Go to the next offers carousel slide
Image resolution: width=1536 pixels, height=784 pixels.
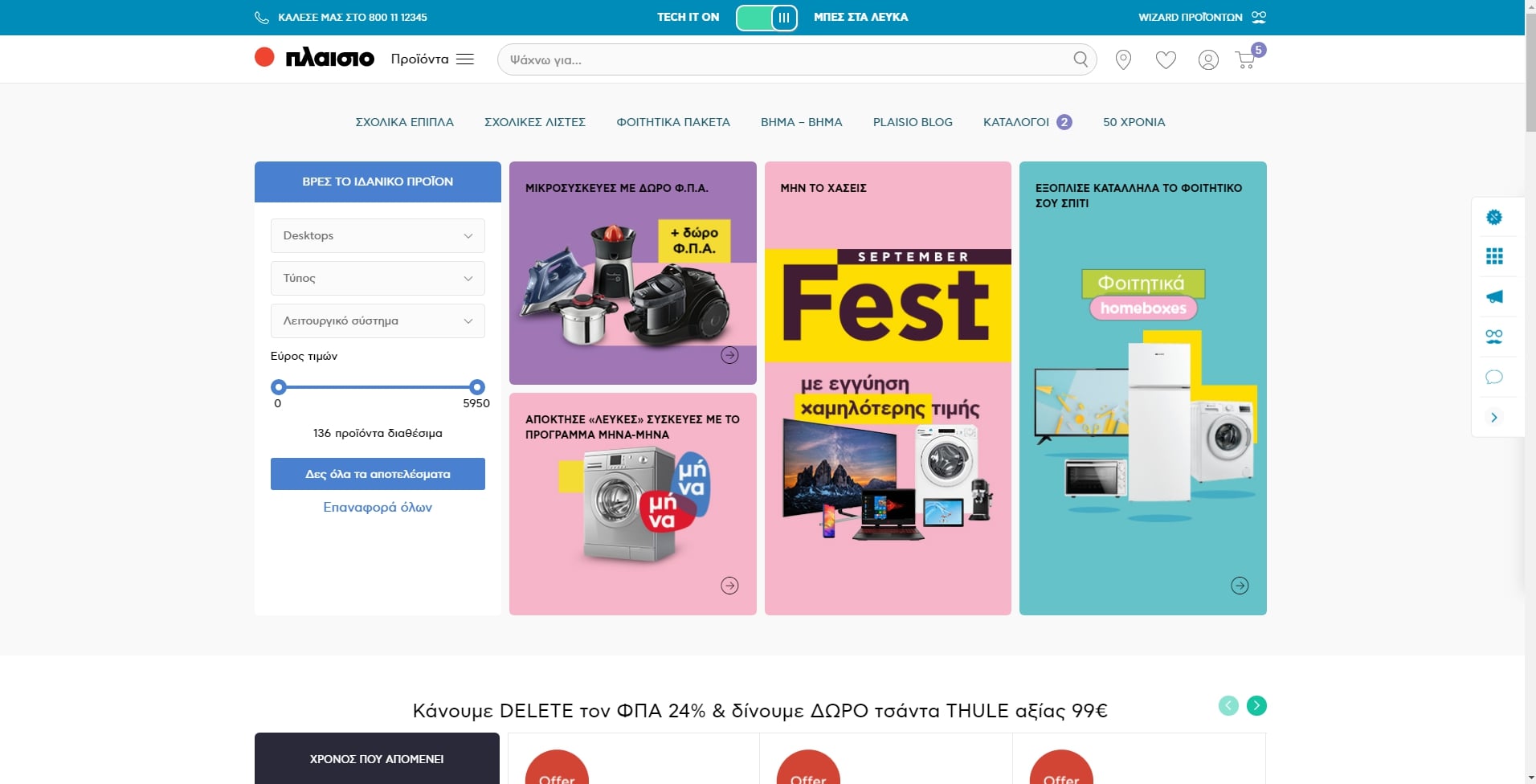[x=1256, y=705]
